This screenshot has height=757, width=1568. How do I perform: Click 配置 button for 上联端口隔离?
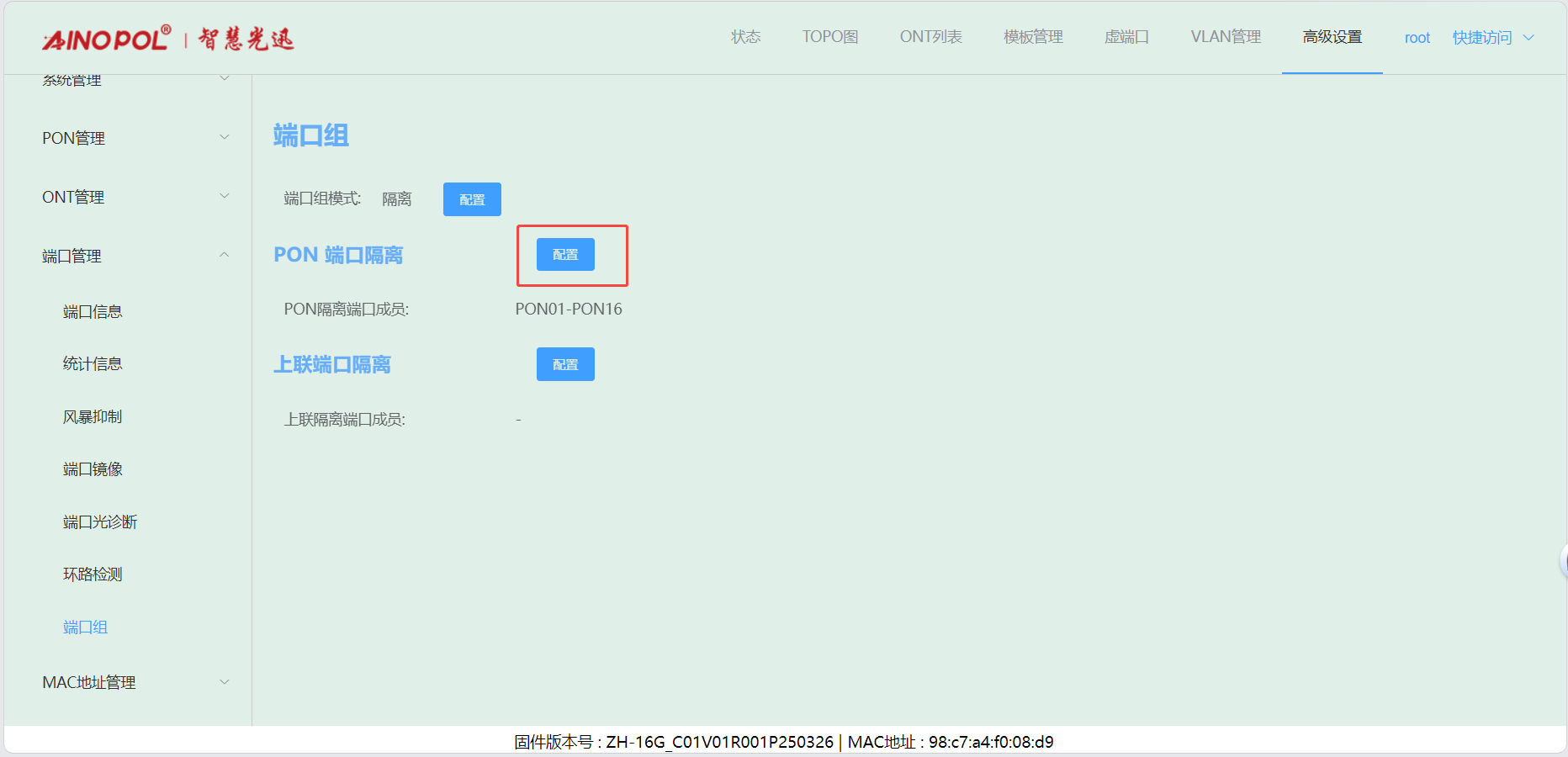[565, 364]
